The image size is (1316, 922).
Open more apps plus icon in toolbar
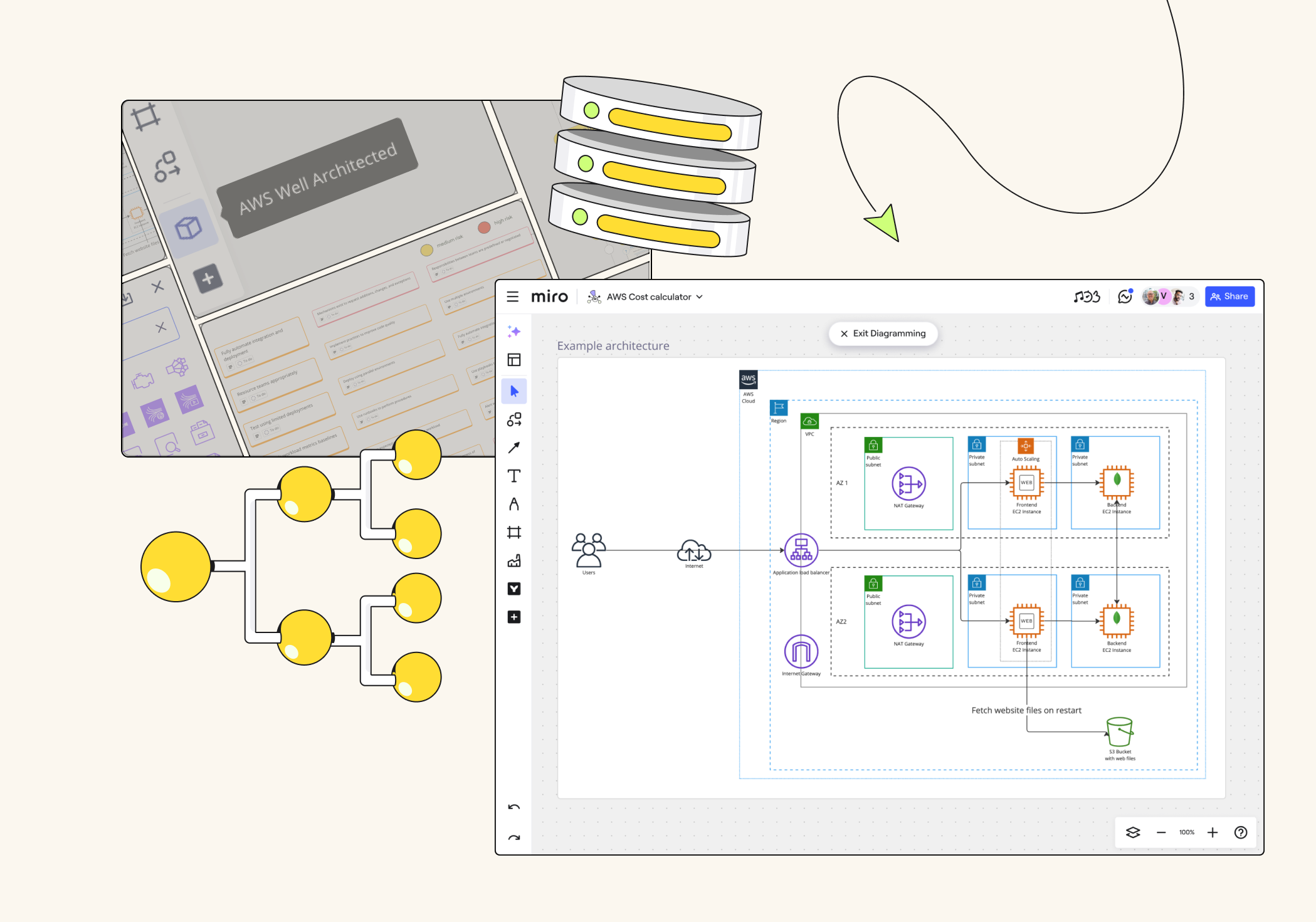click(514, 617)
